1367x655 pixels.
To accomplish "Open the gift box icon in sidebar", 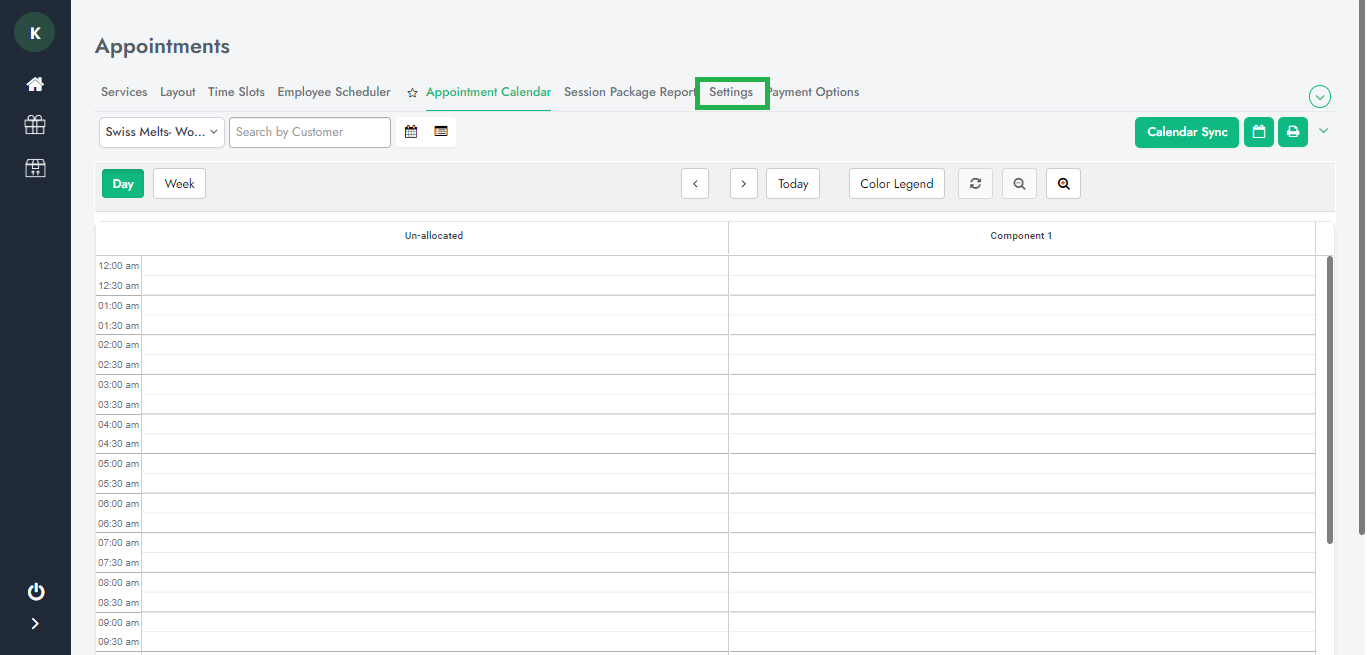I will pyautogui.click(x=35, y=125).
